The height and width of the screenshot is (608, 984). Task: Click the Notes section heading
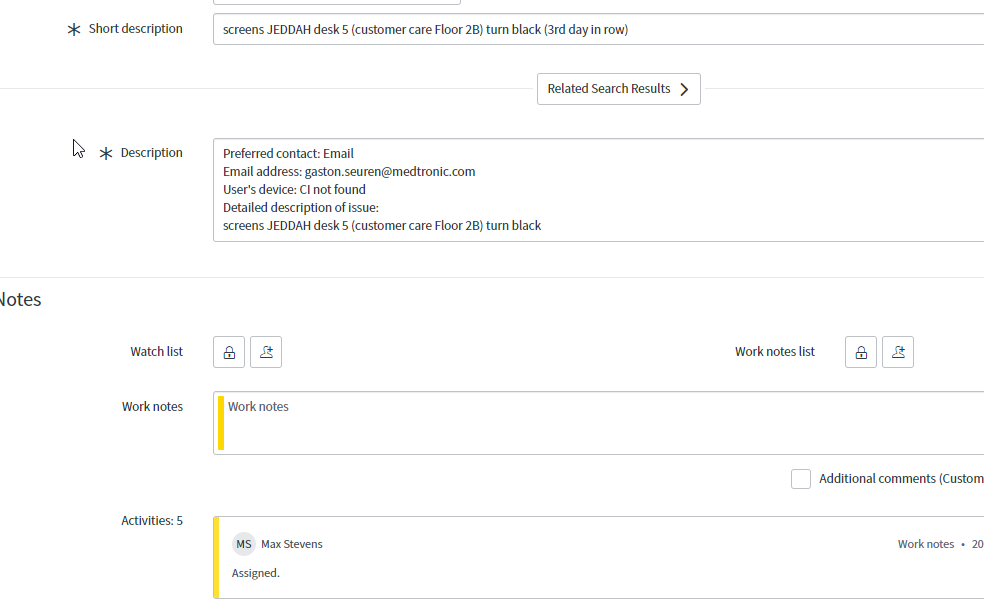20,300
